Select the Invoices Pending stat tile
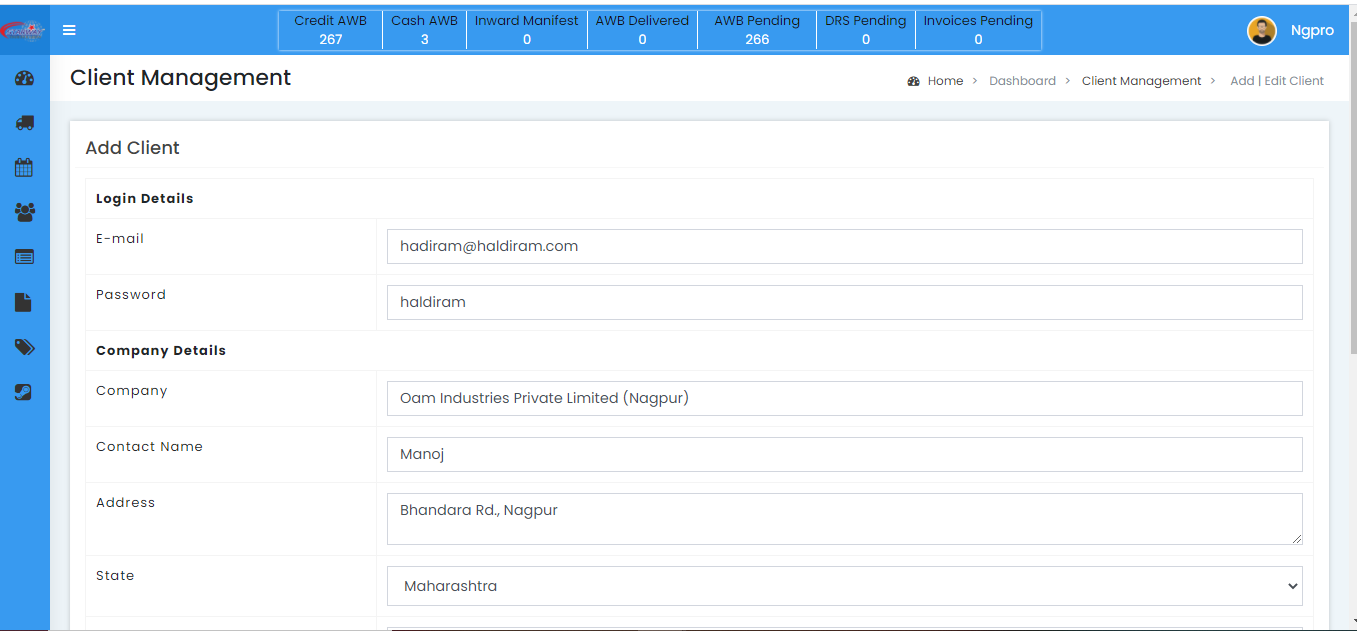Screen dimensions: 1357x631 (978, 30)
